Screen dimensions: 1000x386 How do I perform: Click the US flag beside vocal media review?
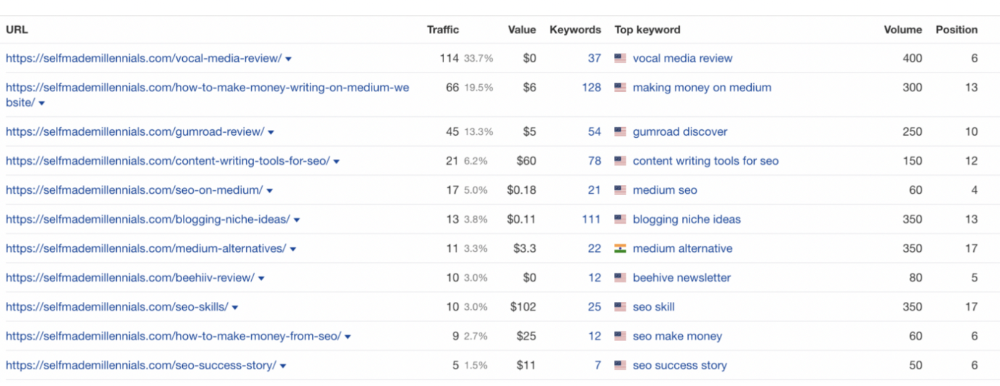click(620, 58)
